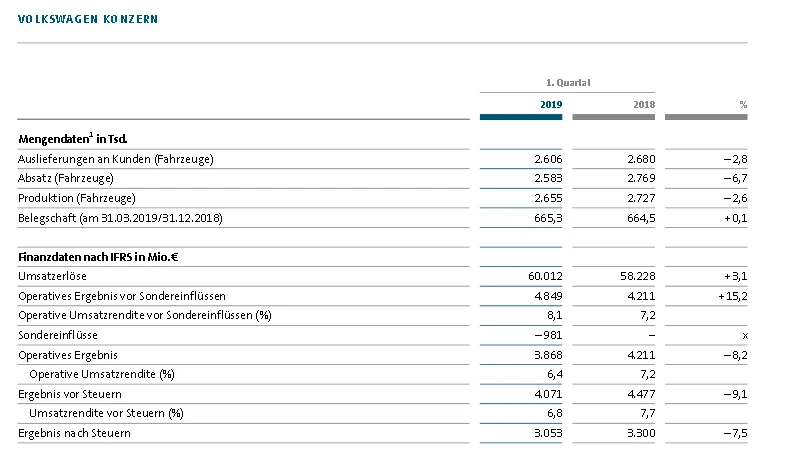Screen dimensions: 799x457
Task: Click "7,2" in Umsatzrendite vor Sondereinflüssen row
Action: 648,315
